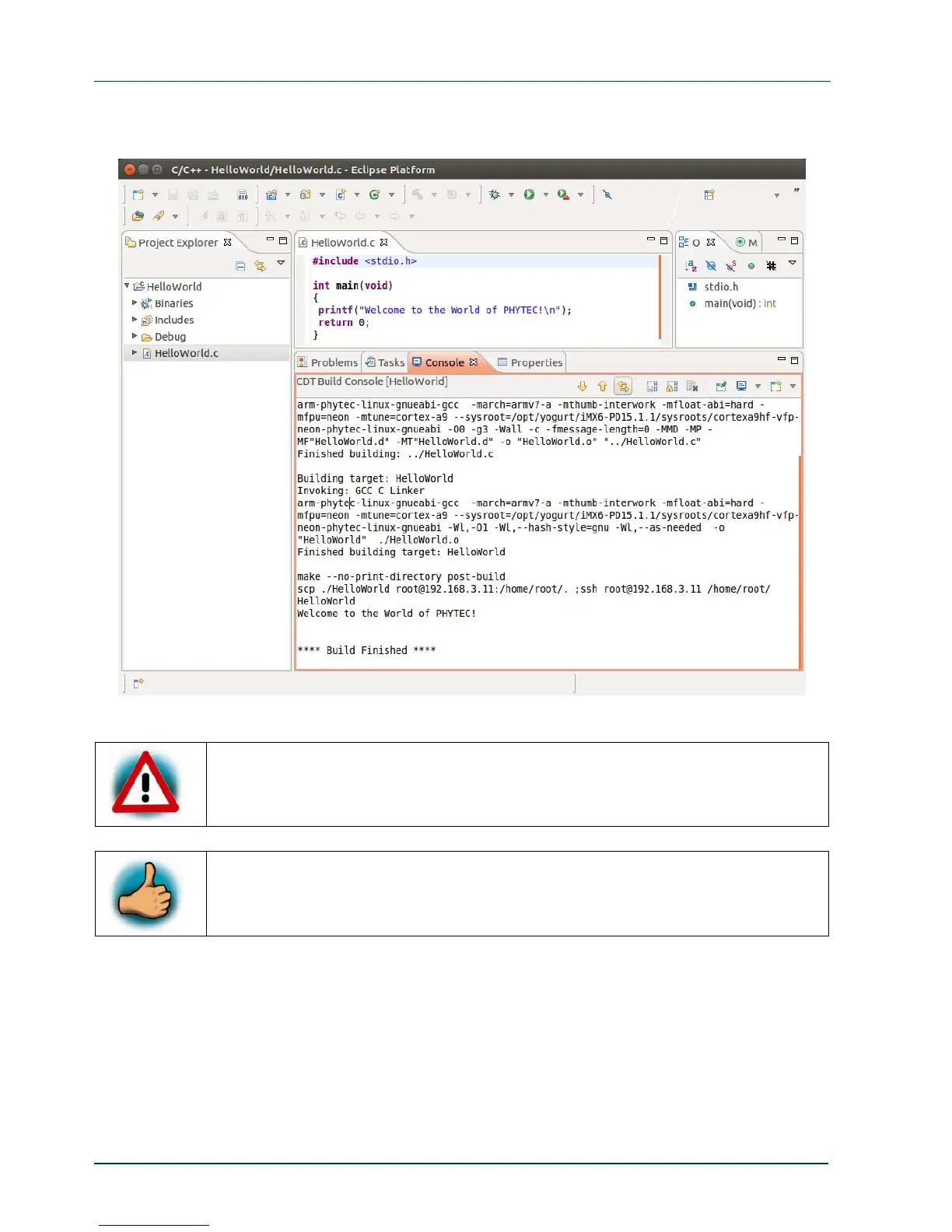Click the Previous Error up arrow in Console

pos(603,387)
